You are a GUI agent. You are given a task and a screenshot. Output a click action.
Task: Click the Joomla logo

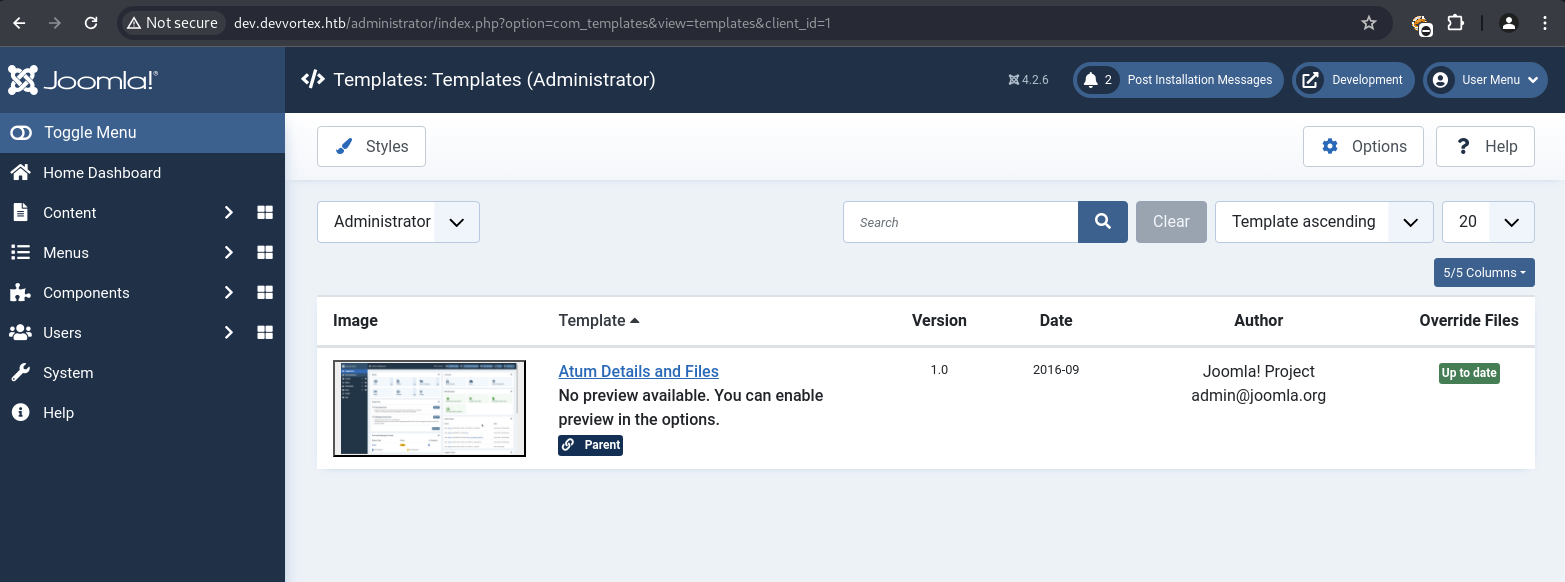[x=83, y=80]
